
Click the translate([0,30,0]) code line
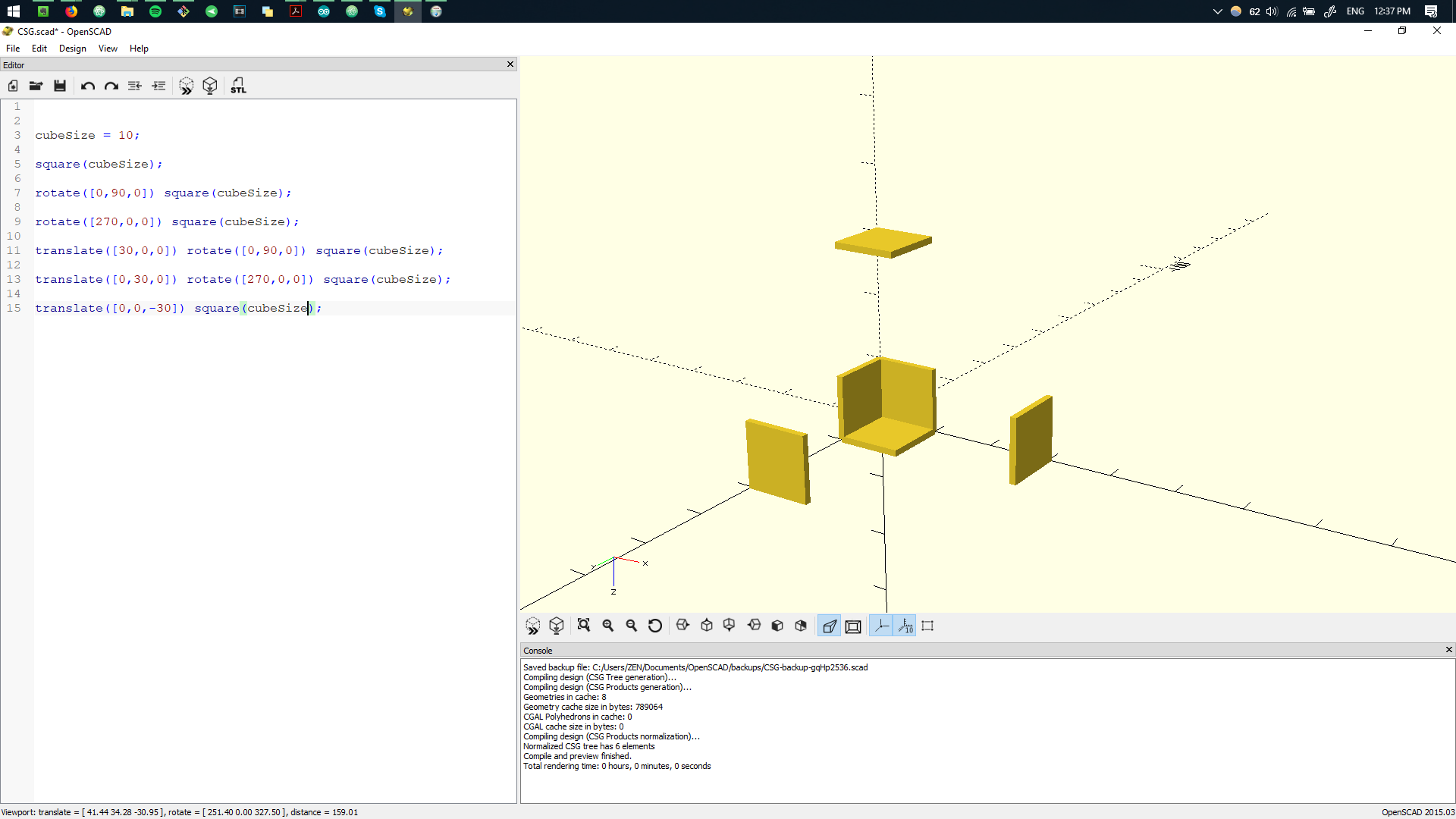point(243,279)
